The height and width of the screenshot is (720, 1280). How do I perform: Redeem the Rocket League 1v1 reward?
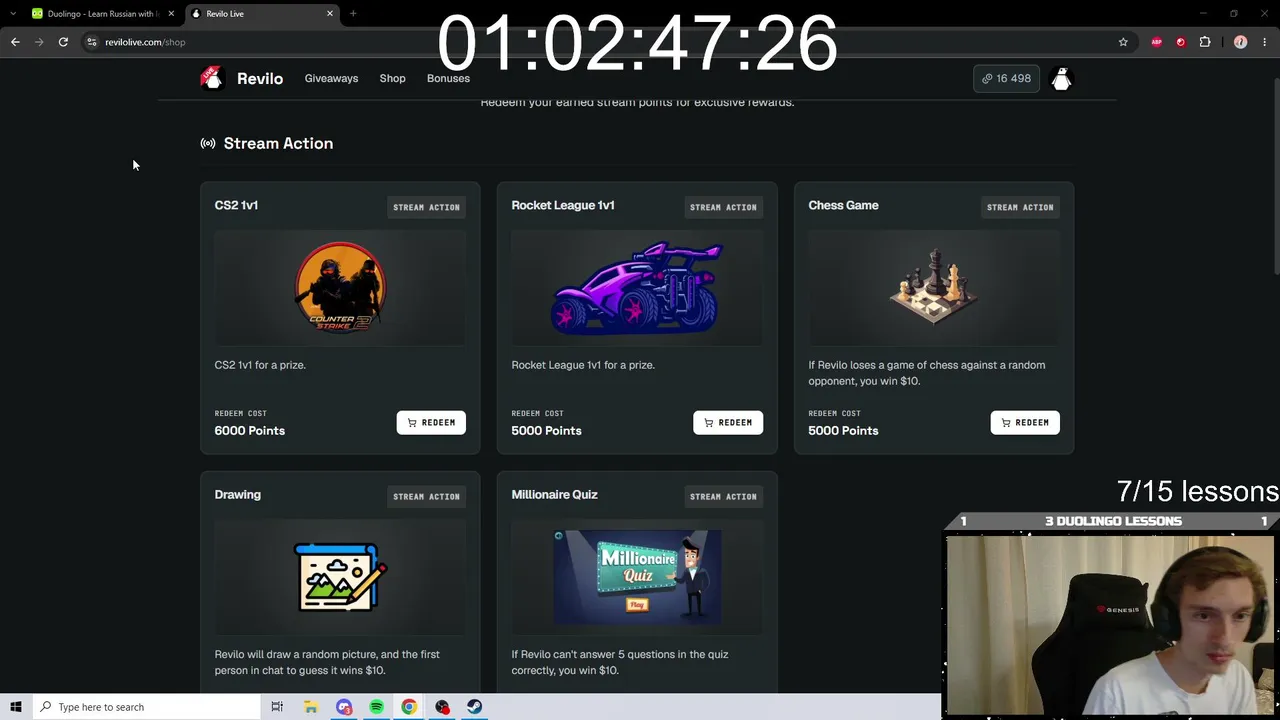click(728, 422)
